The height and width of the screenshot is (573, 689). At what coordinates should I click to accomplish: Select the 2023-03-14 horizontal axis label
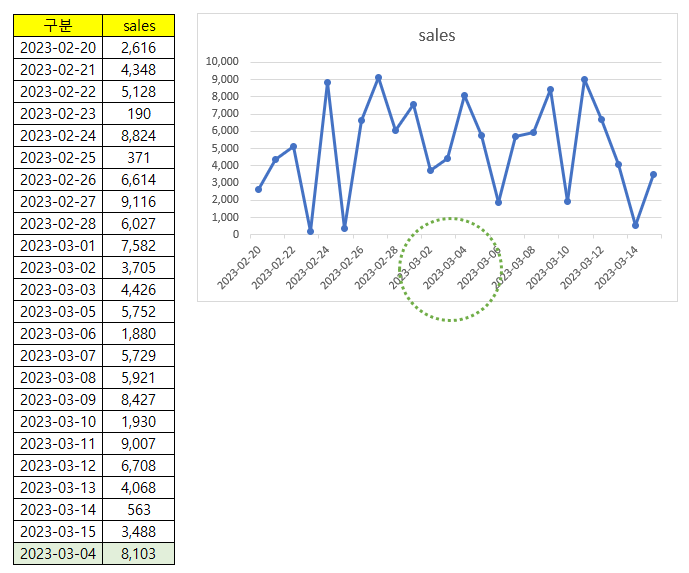click(x=616, y=268)
